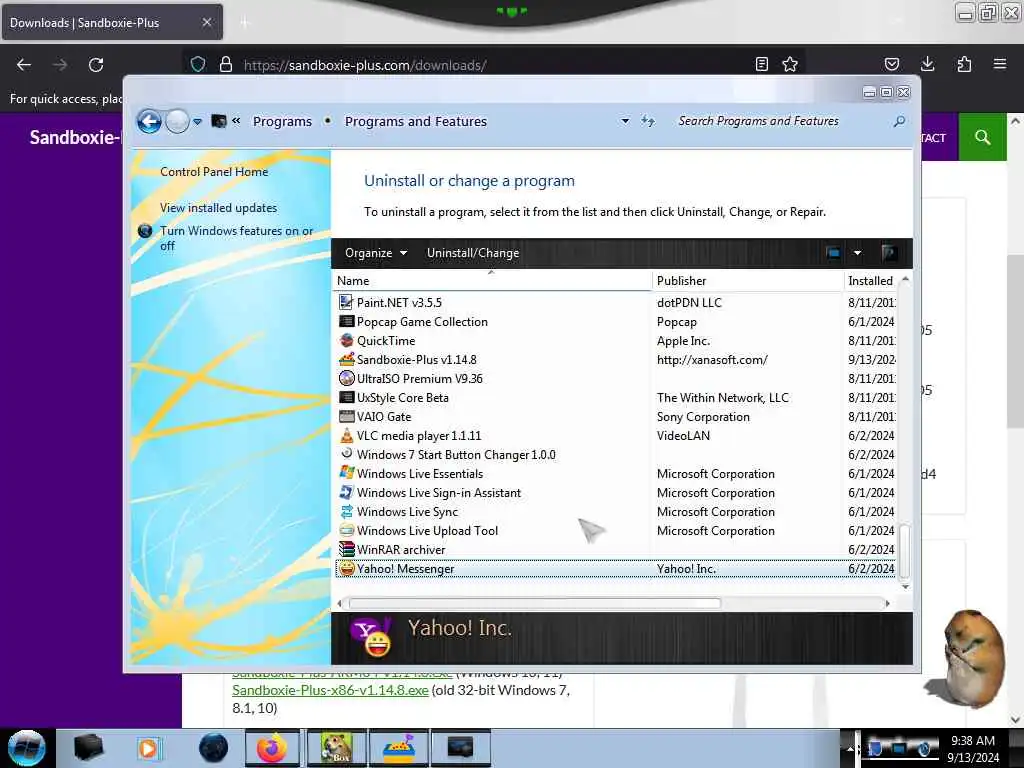The height and width of the screenshot is (768, 1024).
Task: Sort by Installed column header
Action: click(x=871, y=281)
